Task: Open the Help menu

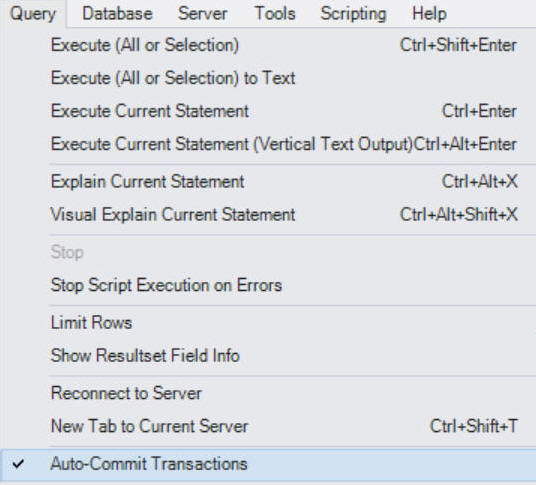Action: point(429,14)
